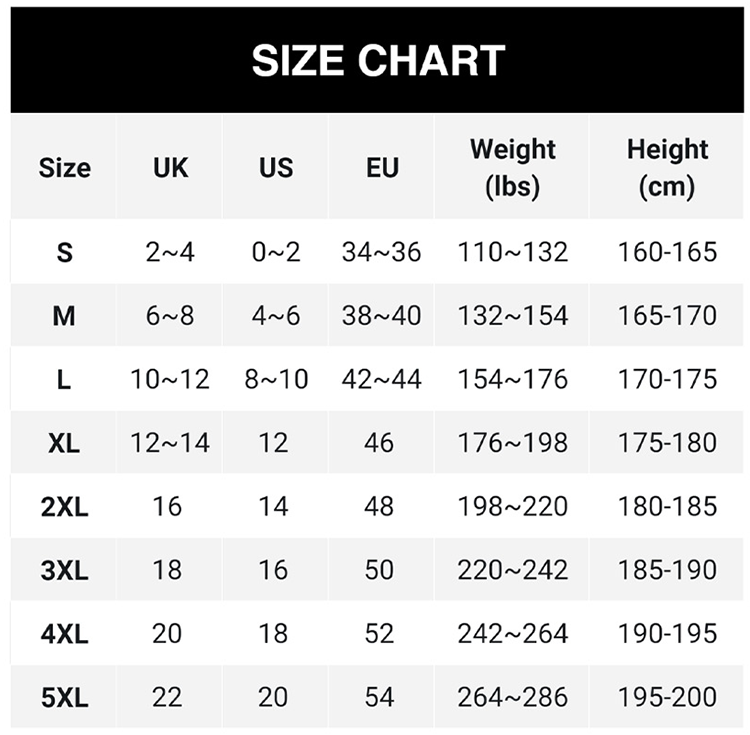Click the S size row label

[x=64, y=252]
